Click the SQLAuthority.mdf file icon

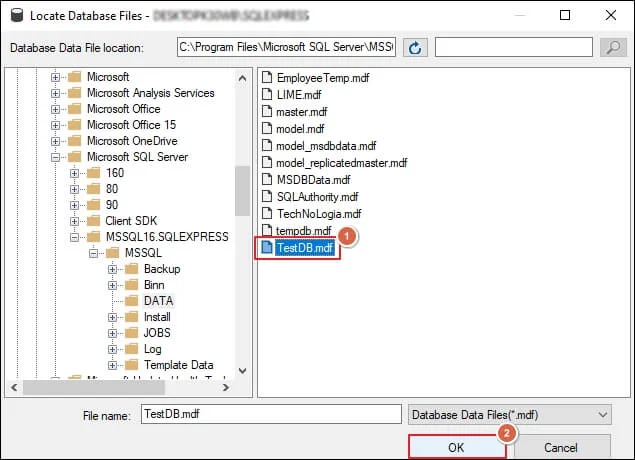click(266, 196)
